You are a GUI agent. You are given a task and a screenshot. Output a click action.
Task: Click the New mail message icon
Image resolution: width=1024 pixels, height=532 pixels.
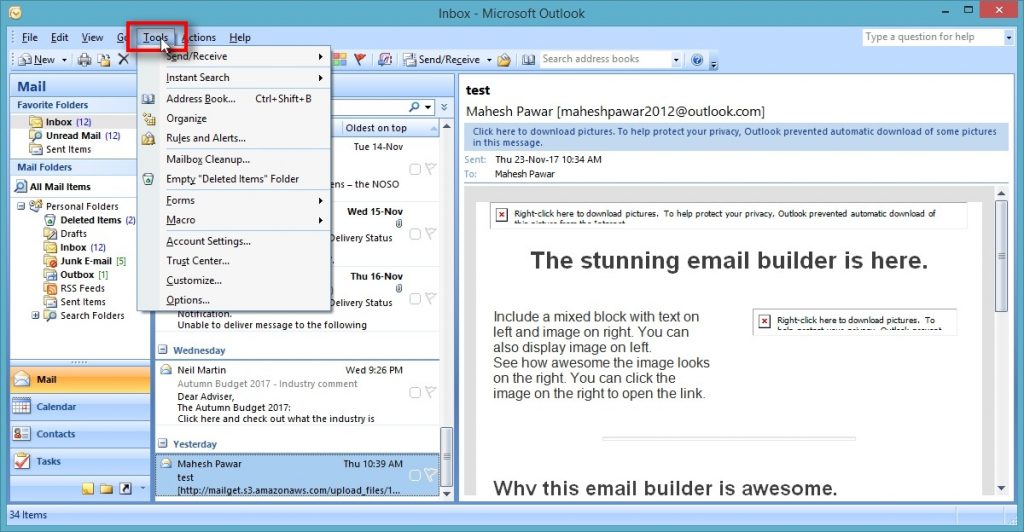25,60
